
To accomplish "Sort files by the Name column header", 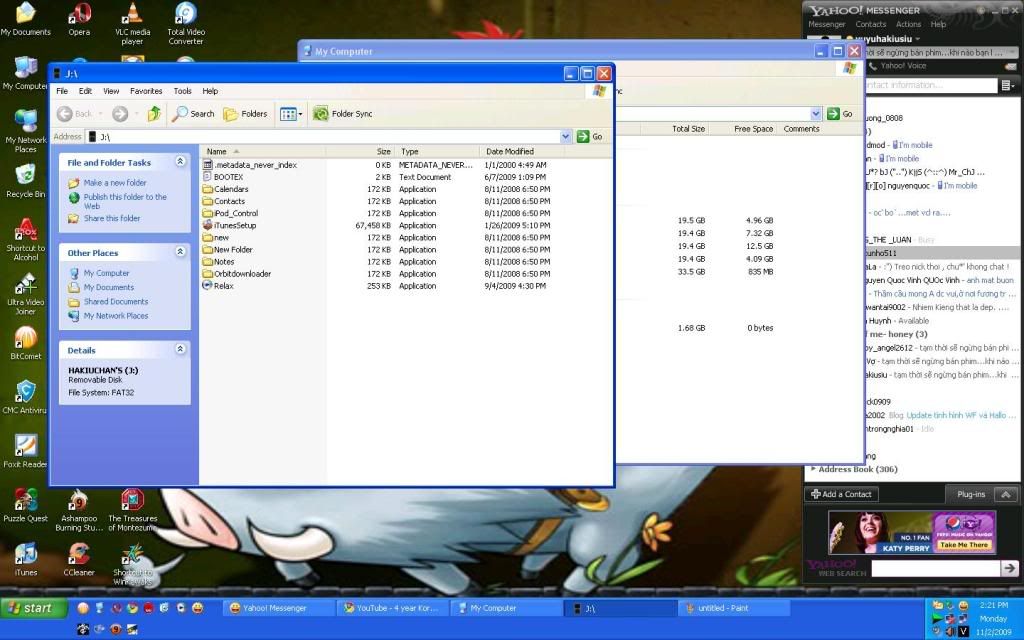I will pos(263,152).
